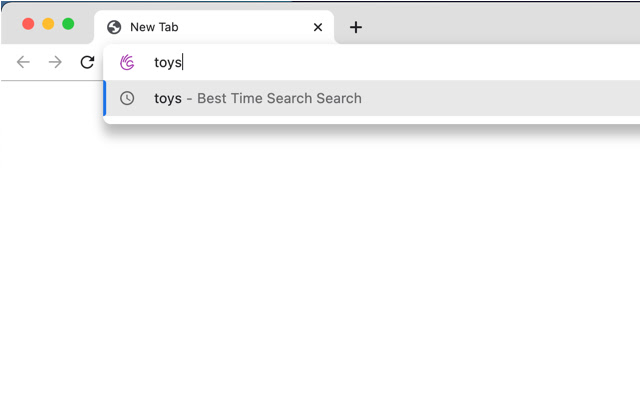The width and height of the screenshot is (640, 400).
Task: Click the purple search engine icon
Action: [127, 62]
